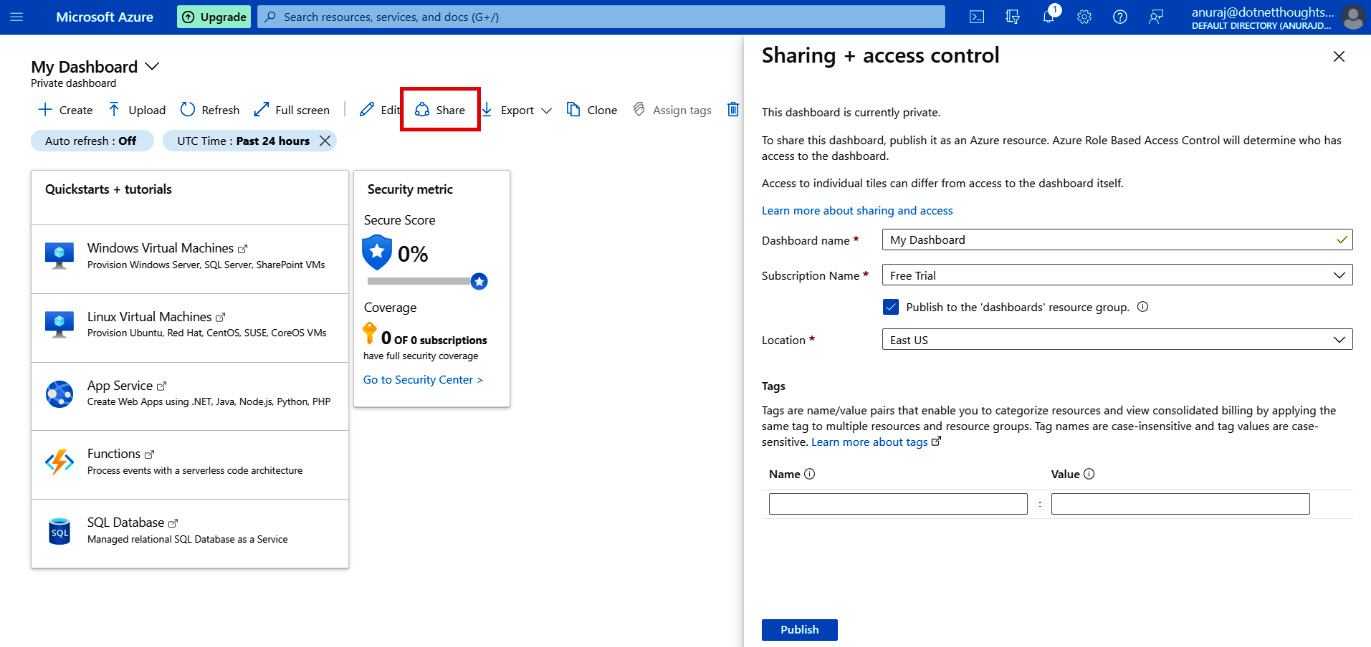Click the Coverage key icon

point(370,334)
